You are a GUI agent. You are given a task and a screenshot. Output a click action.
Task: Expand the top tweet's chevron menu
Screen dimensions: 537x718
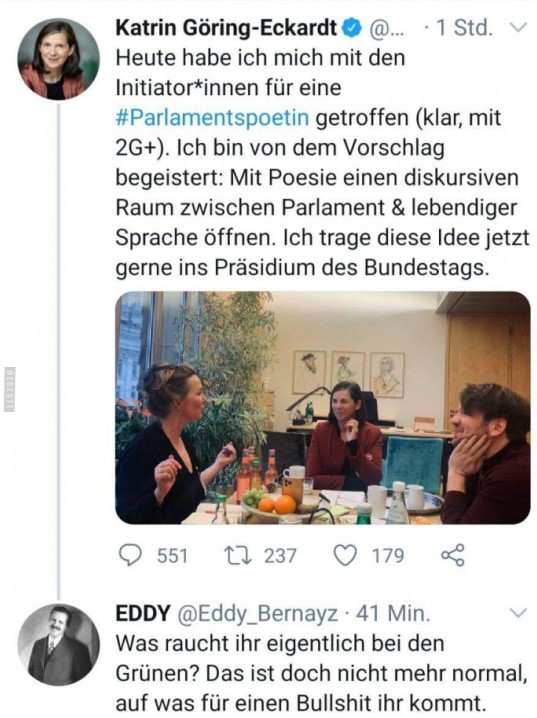(x=518, y=28)
